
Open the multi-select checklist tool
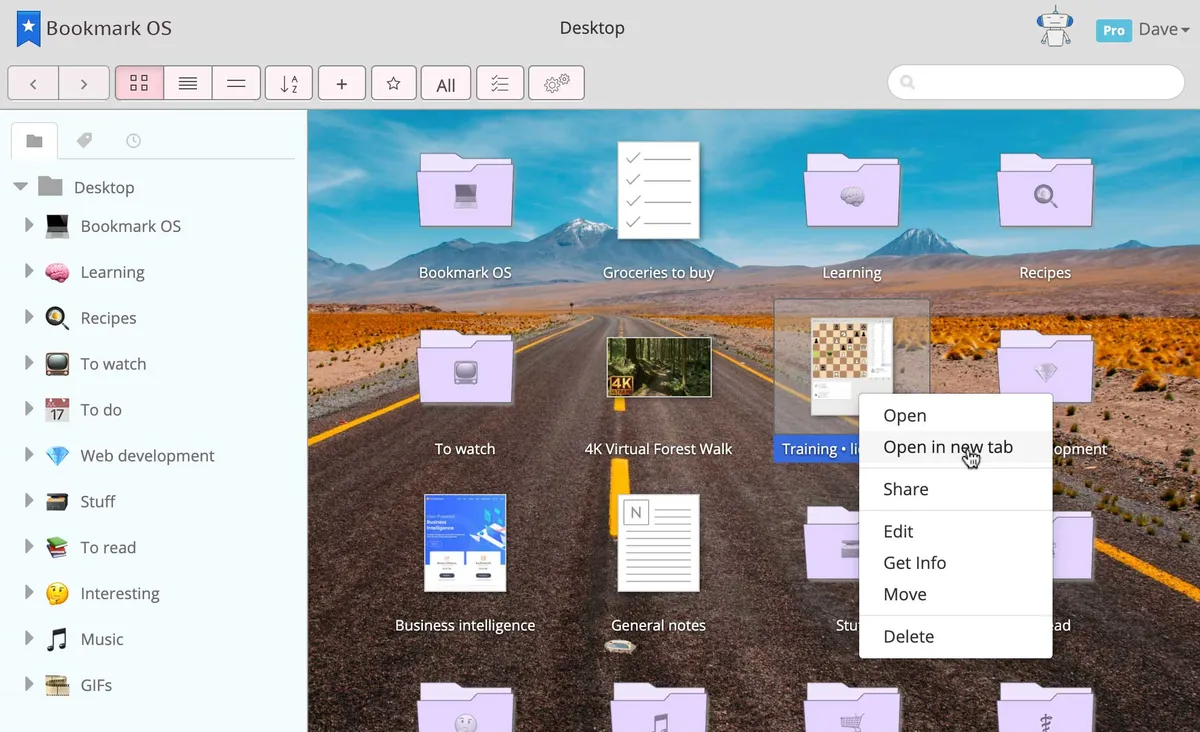(501, 84)
